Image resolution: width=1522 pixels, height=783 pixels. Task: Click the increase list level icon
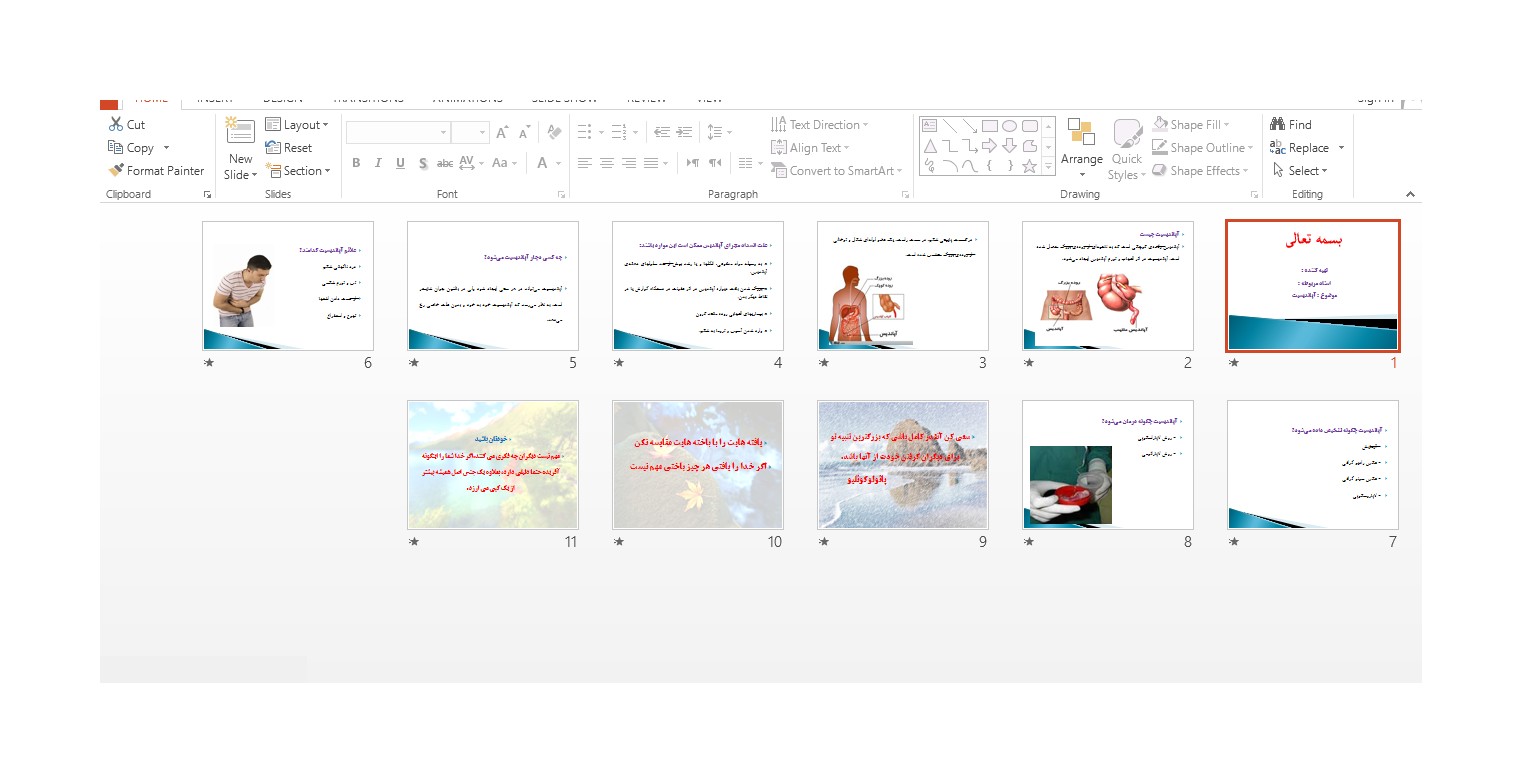coord(684,132)
